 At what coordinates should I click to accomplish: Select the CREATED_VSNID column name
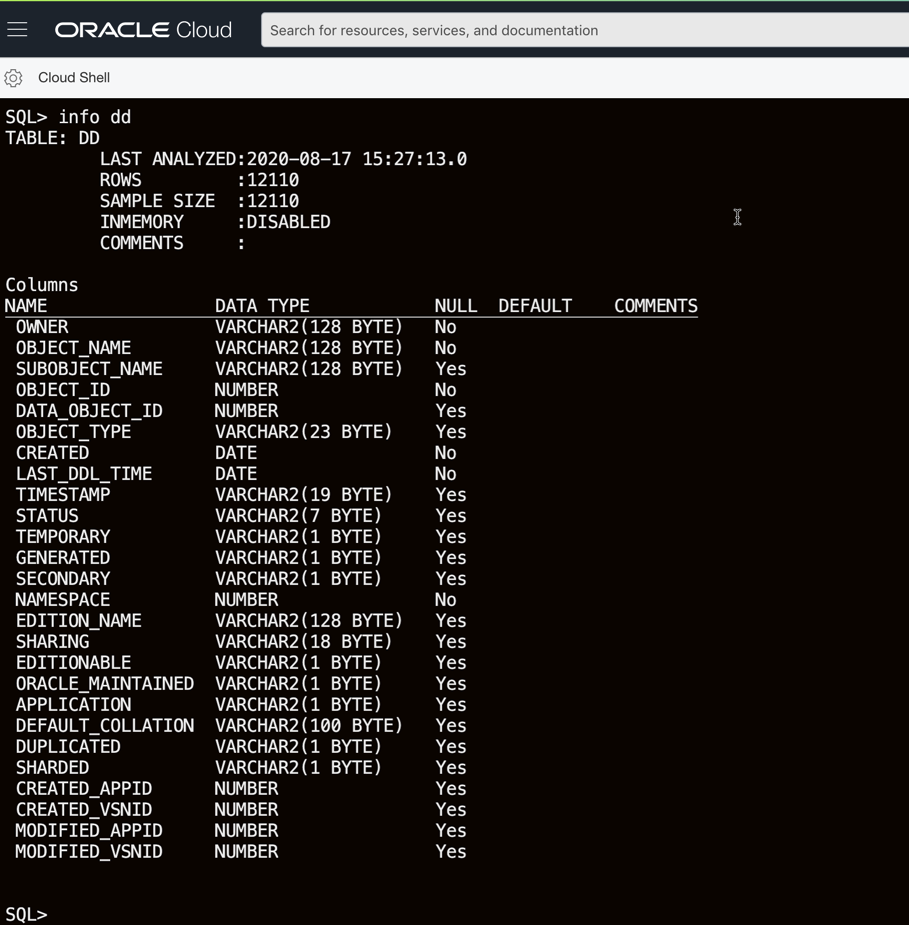84,809
